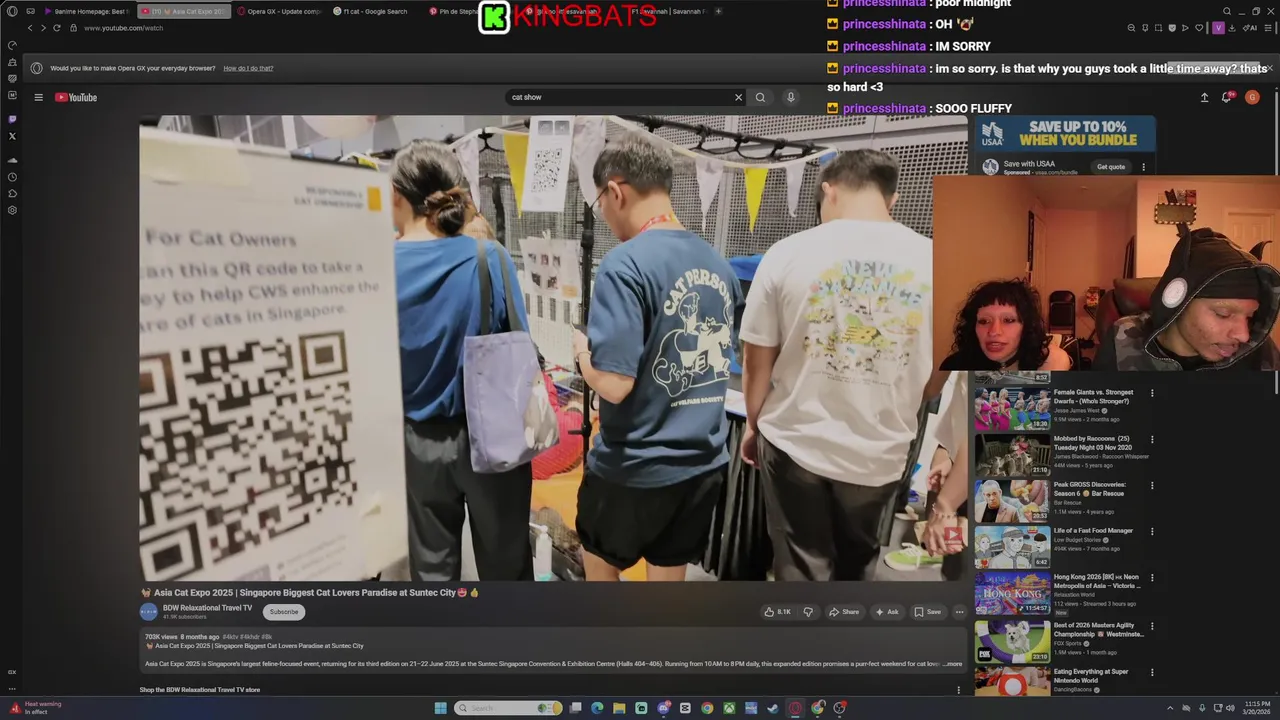Open menu for 'Female Giants vs. Strongest Dwarfs'
This screenshot has height=720, width=1280.
click(x=1152, y=393)
